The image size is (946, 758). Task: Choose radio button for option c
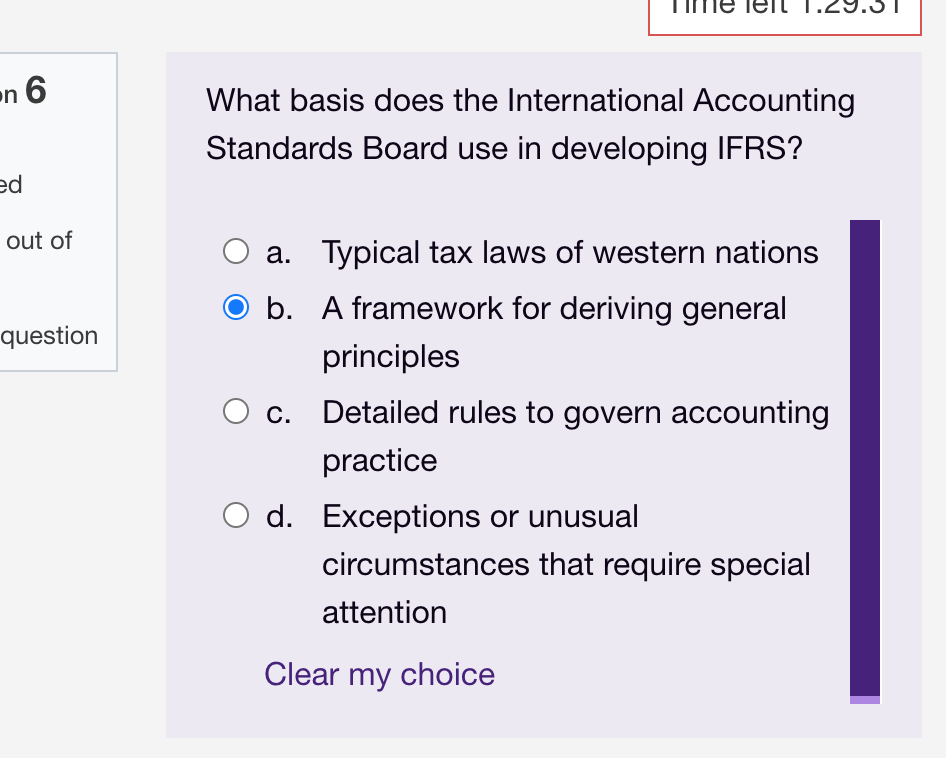(x=236, y=411)
